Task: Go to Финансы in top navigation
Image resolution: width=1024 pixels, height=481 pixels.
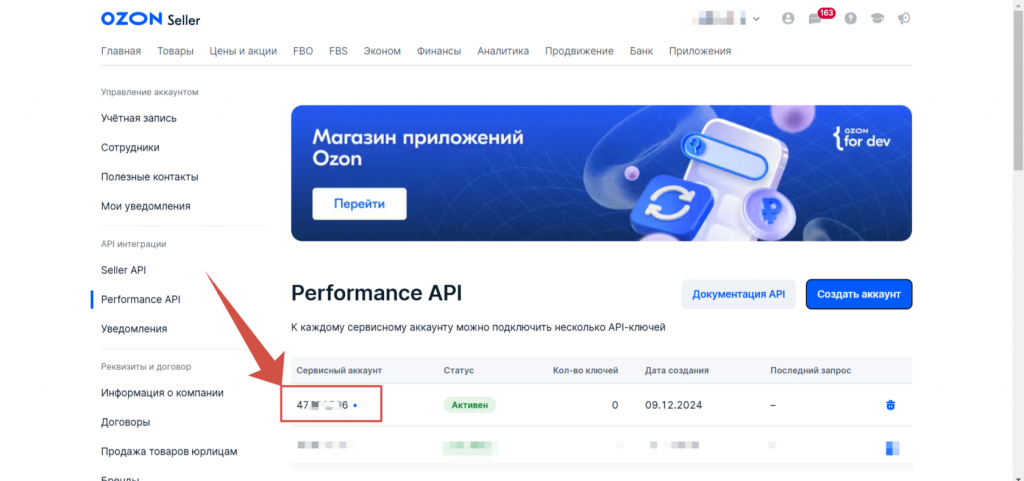Action: pos(439,51)
